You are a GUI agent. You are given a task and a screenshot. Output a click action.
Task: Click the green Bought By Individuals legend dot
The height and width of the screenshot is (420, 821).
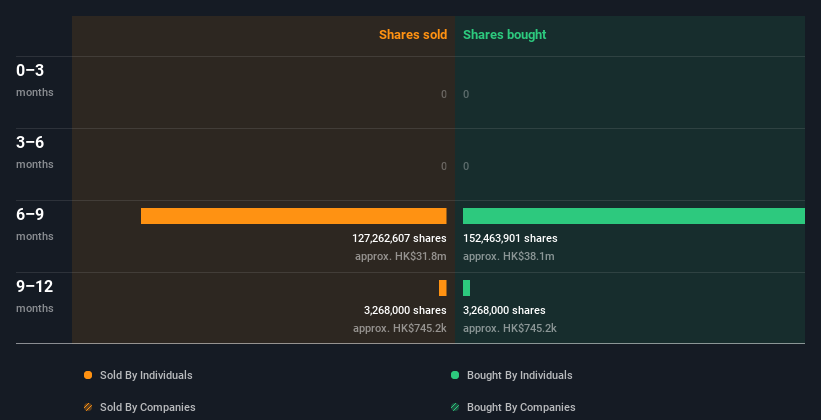[x=455, y=375]
